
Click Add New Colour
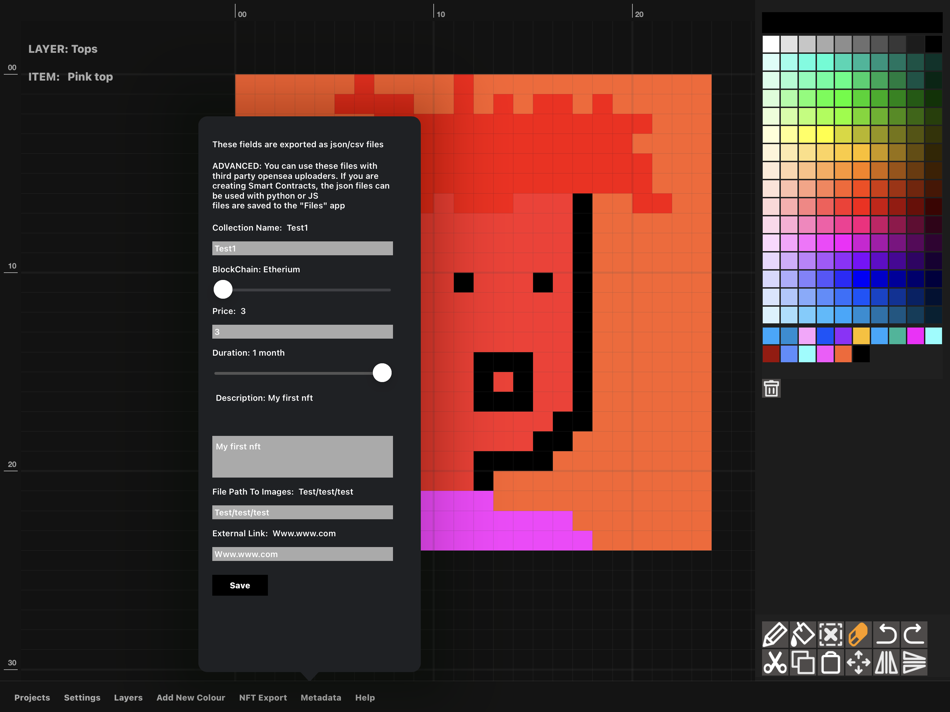pos(190,698)
